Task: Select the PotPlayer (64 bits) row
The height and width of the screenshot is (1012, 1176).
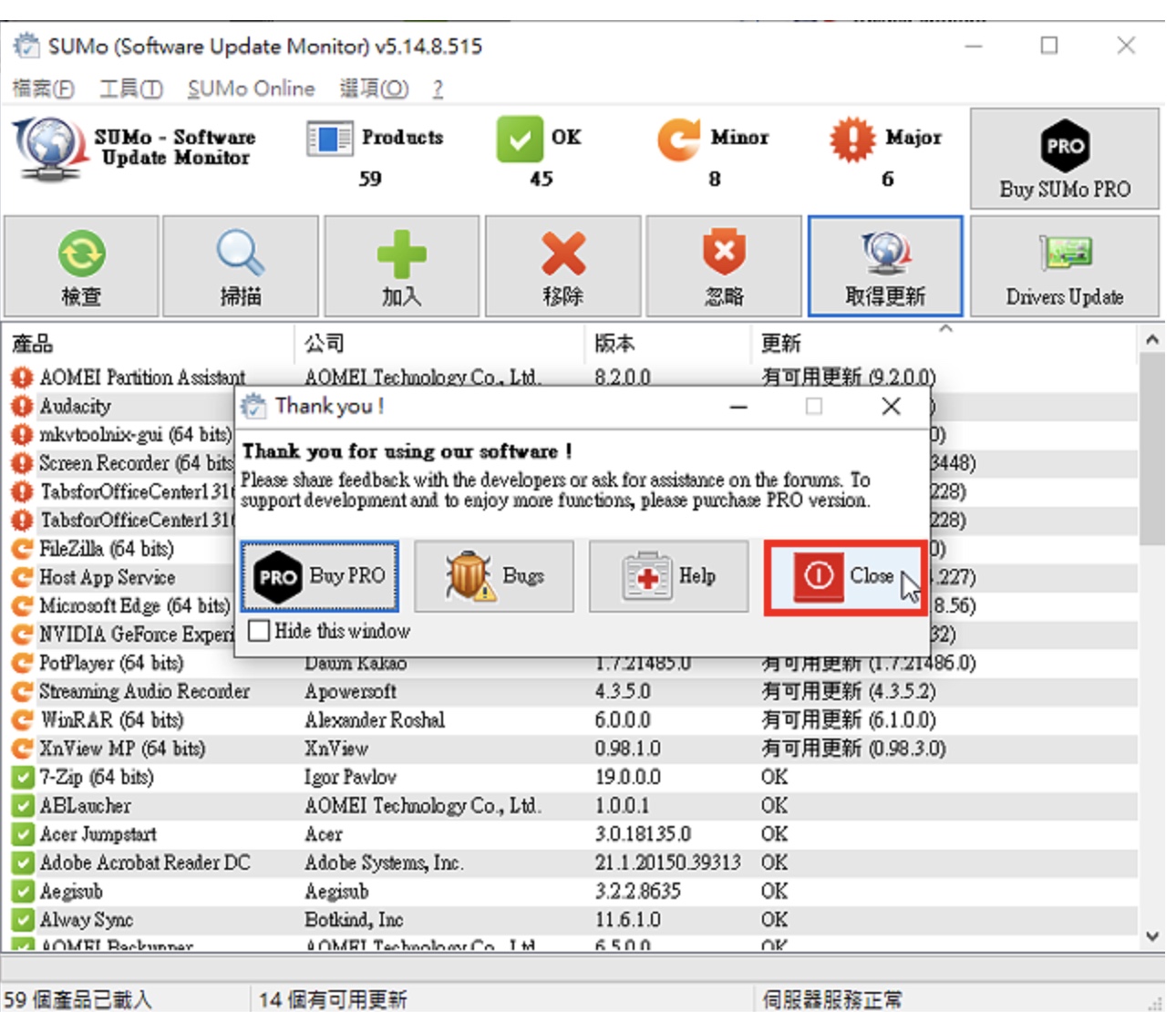Action: click(x=571, y=663)
